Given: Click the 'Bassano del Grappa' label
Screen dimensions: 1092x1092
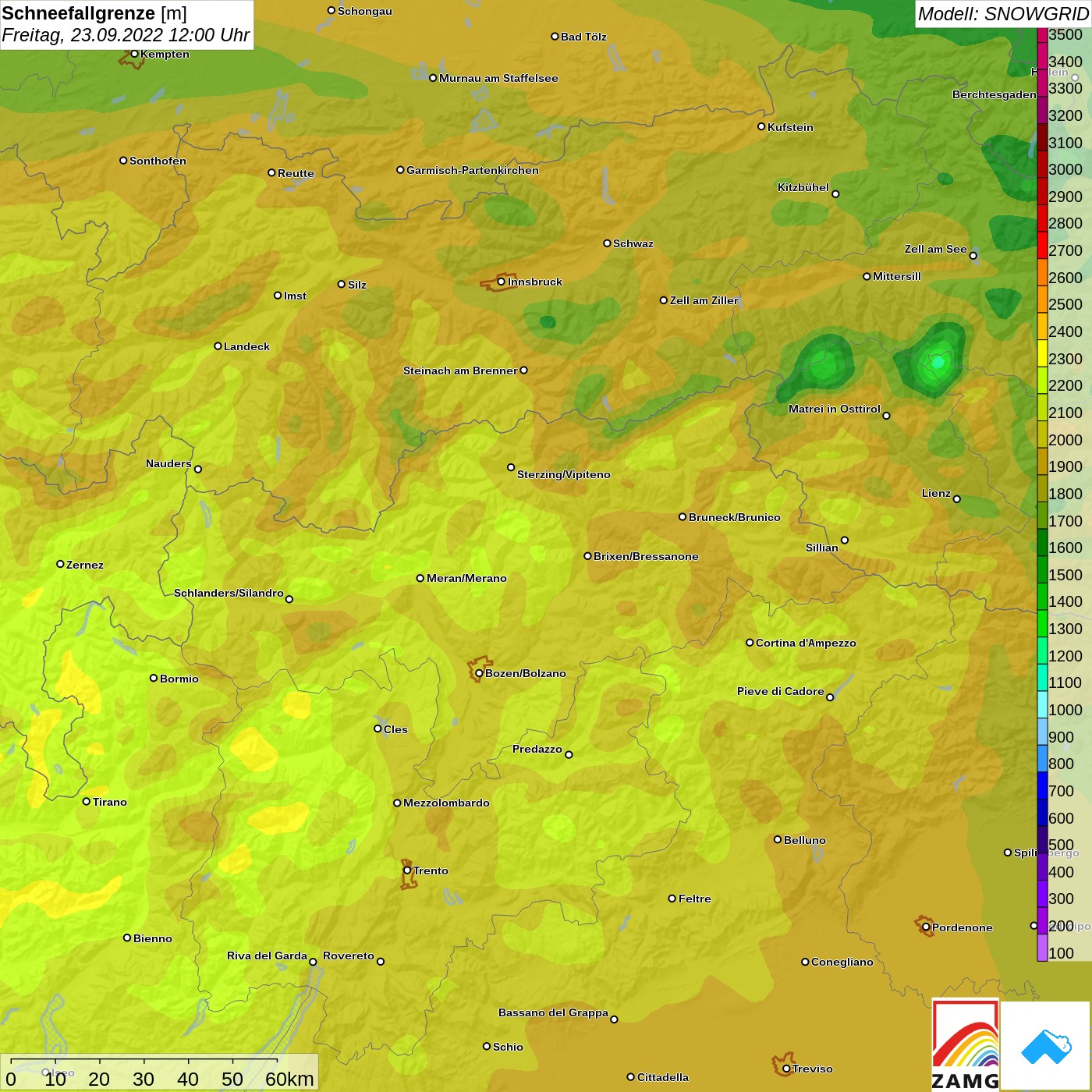Looking at the screenshot, I should 553,1012.
